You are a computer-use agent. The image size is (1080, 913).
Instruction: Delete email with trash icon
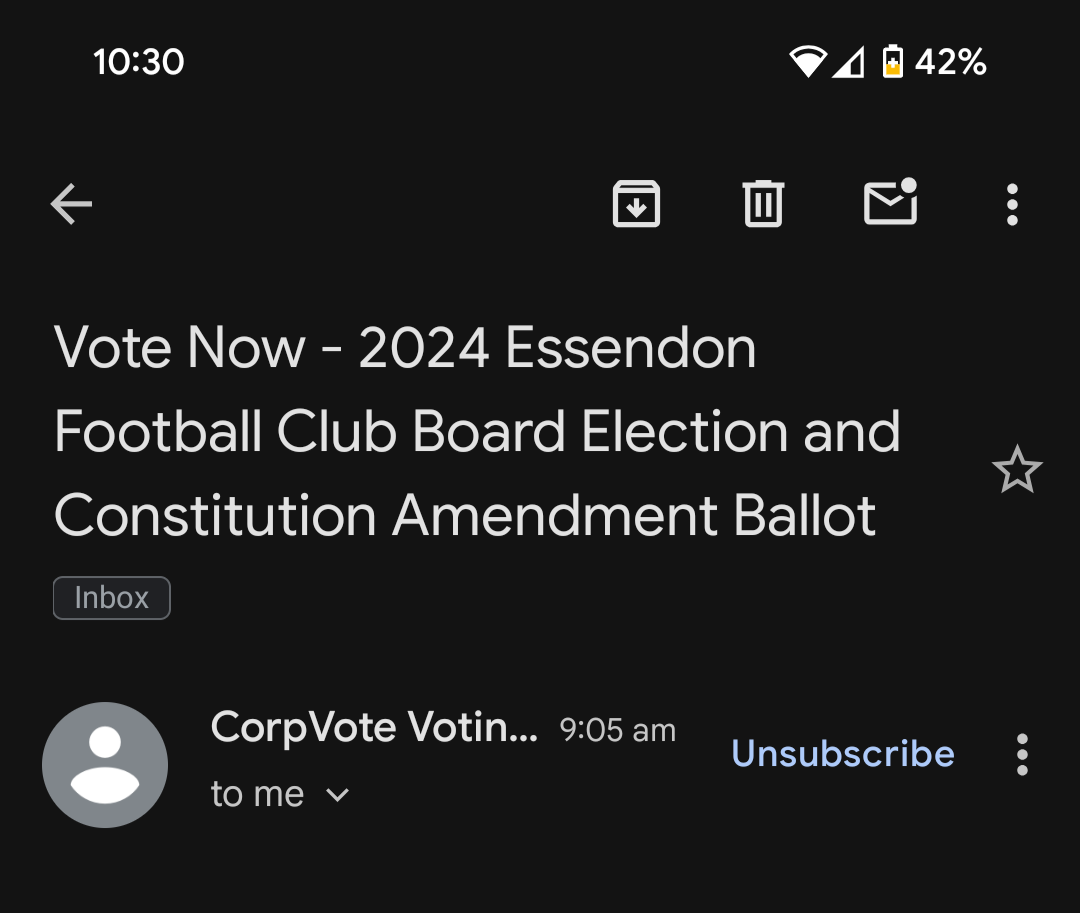point(763,203)
